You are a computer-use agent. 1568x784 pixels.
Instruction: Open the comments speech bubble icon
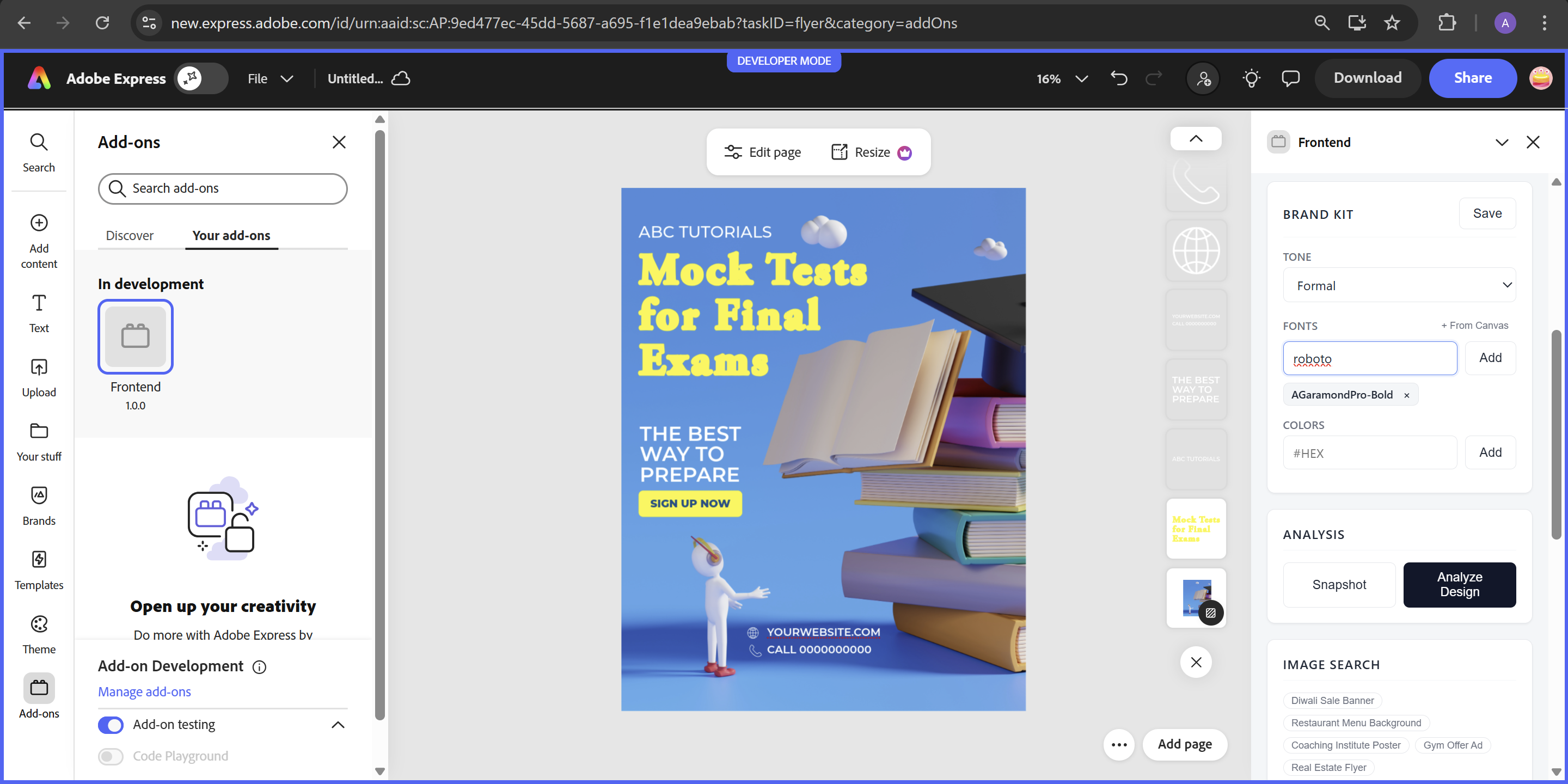coord(1290,78)
